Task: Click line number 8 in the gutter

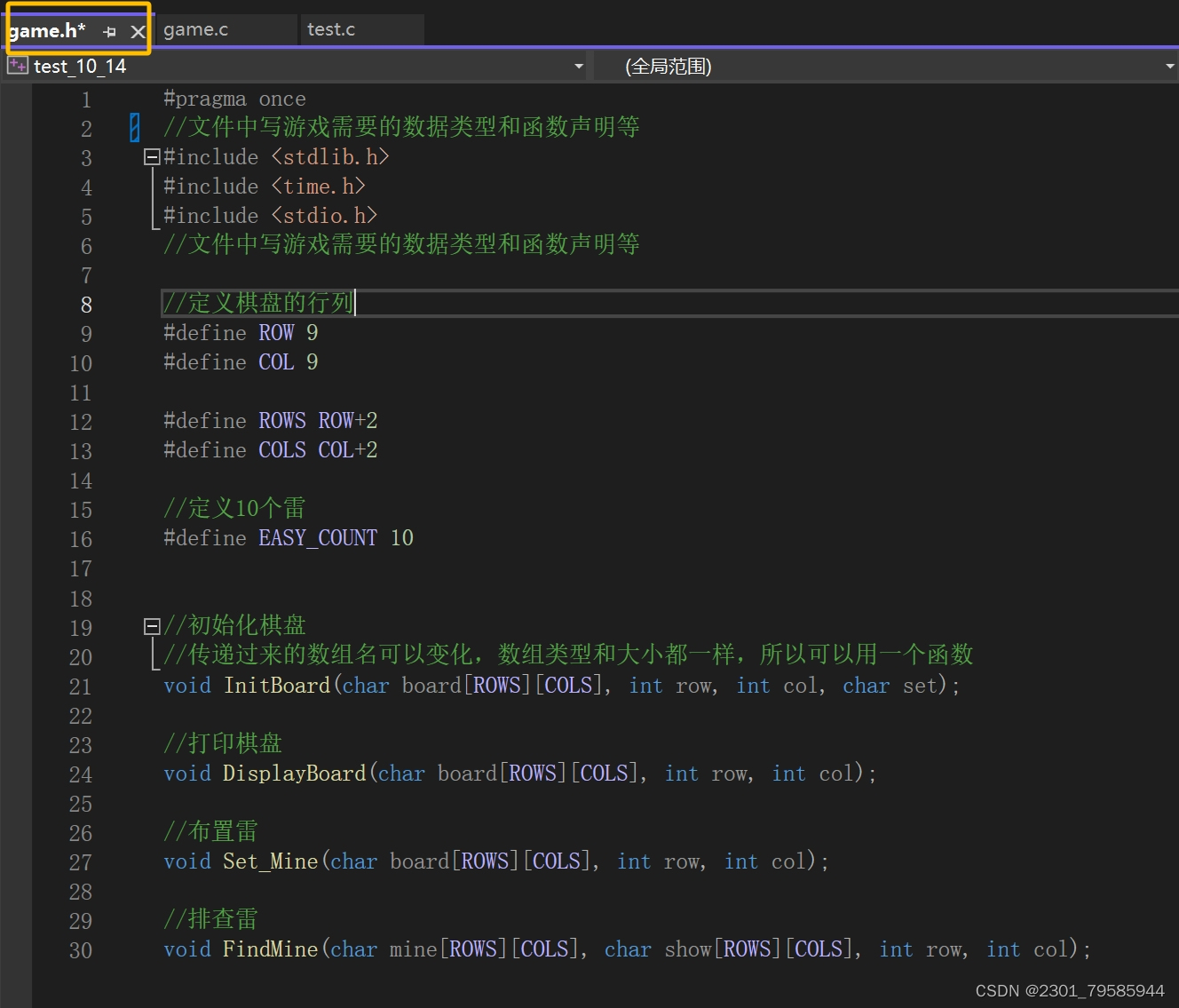Action: pos(86,305)
